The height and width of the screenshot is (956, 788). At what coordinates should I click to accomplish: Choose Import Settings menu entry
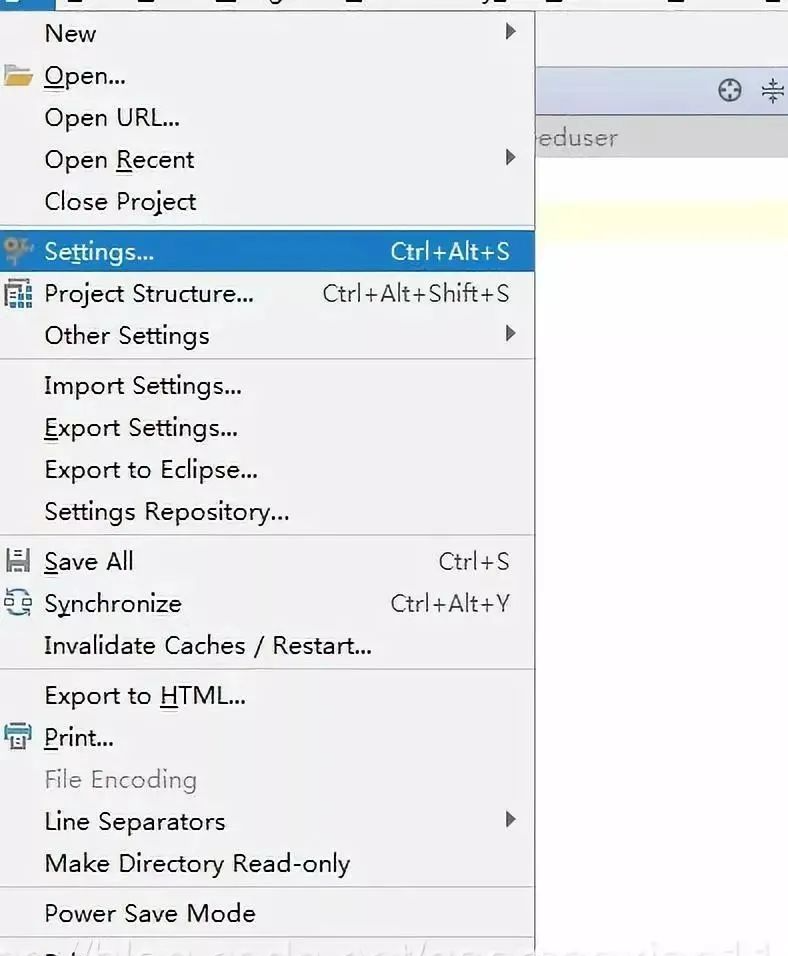click(x=267, y=386)
